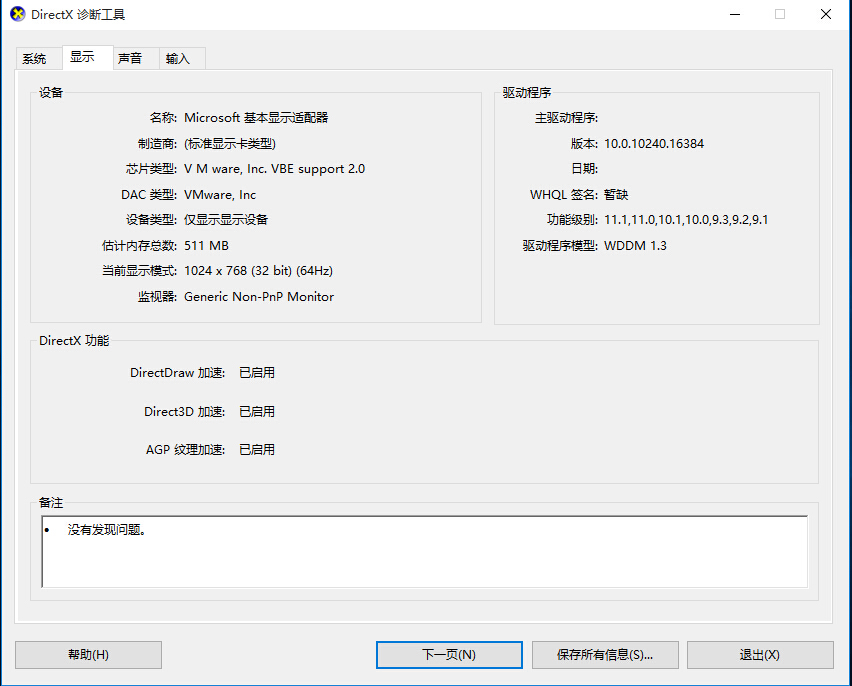Click the 保存所有信息(S) button
This screenshot has width=852, height=686.
pos(605,655)
